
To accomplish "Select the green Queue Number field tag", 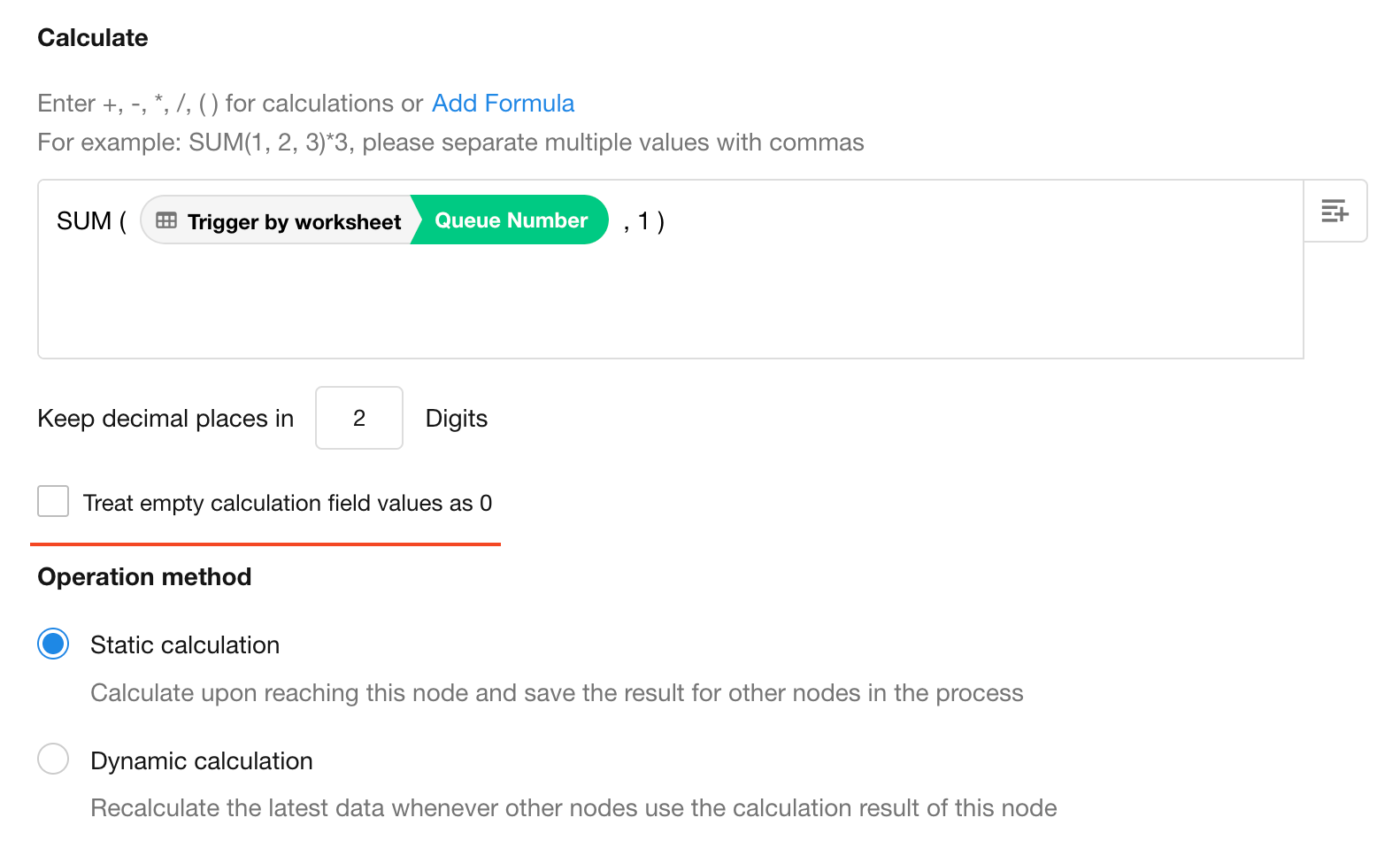I will [511, 220].
